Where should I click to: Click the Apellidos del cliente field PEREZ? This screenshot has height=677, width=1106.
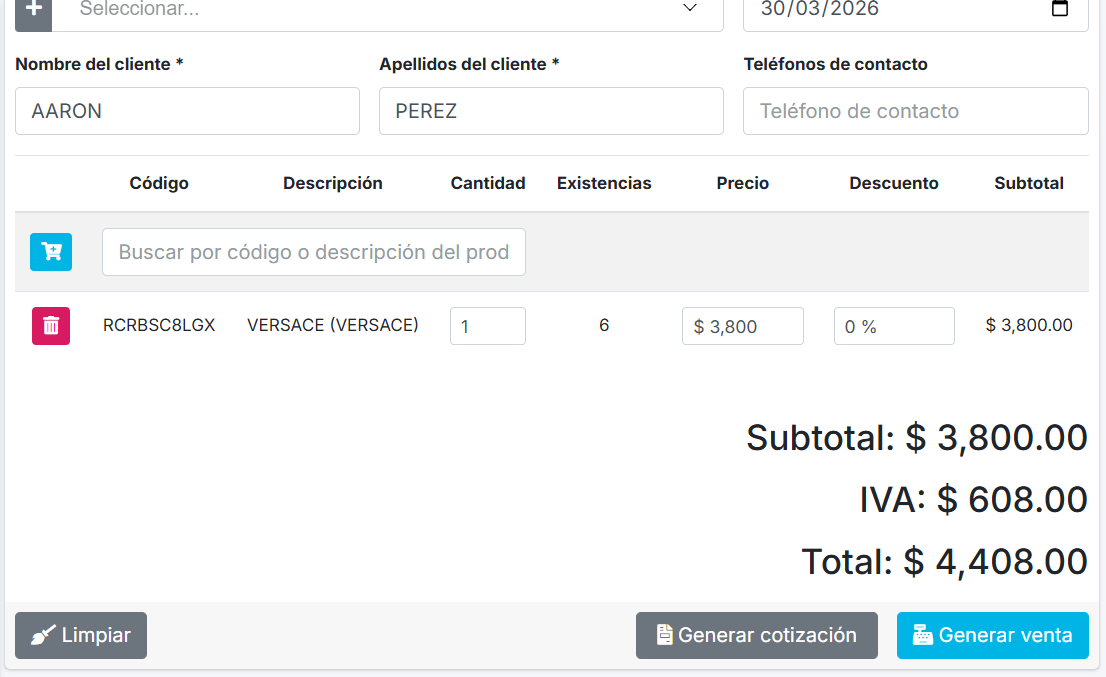tap(551, 111)
